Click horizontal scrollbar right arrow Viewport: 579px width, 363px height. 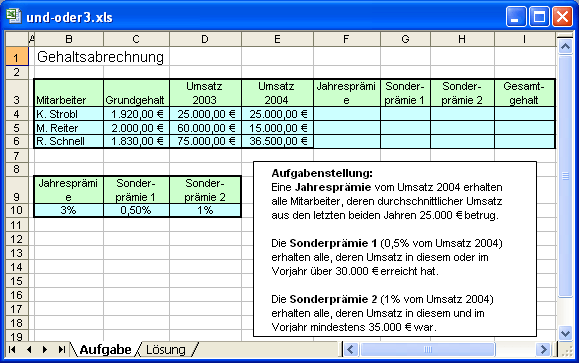click(543, 349)
